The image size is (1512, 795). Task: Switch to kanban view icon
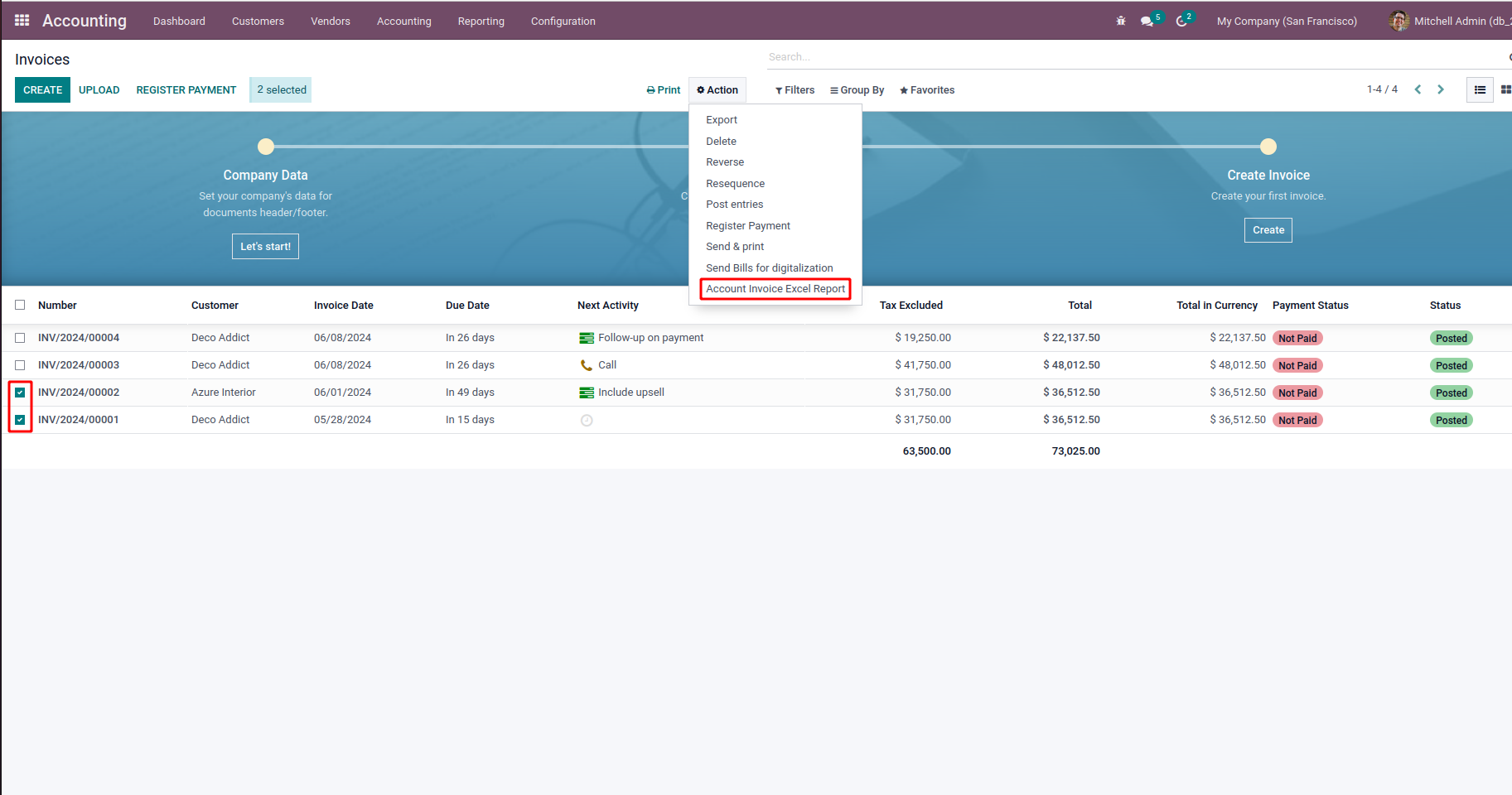pos(1505,89)
